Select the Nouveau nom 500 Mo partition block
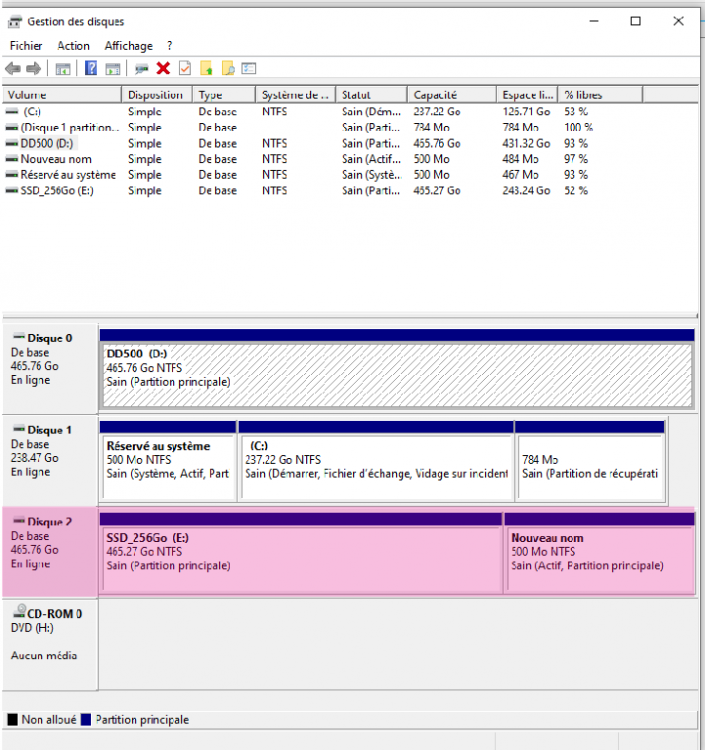The height and width of the screenshot is (750, 705). pos(600,553)
